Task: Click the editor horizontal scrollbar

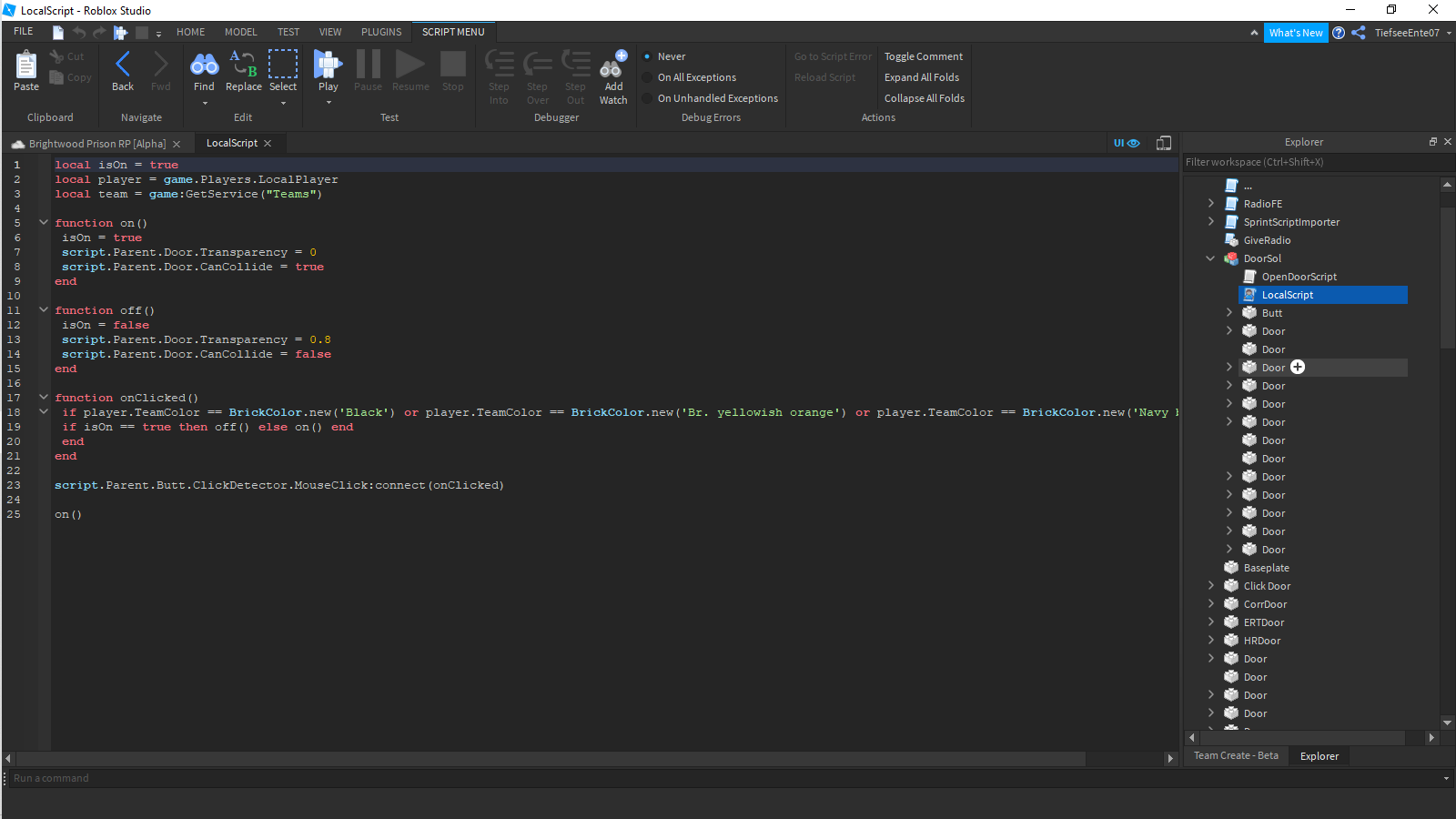Action: (551, 758)
